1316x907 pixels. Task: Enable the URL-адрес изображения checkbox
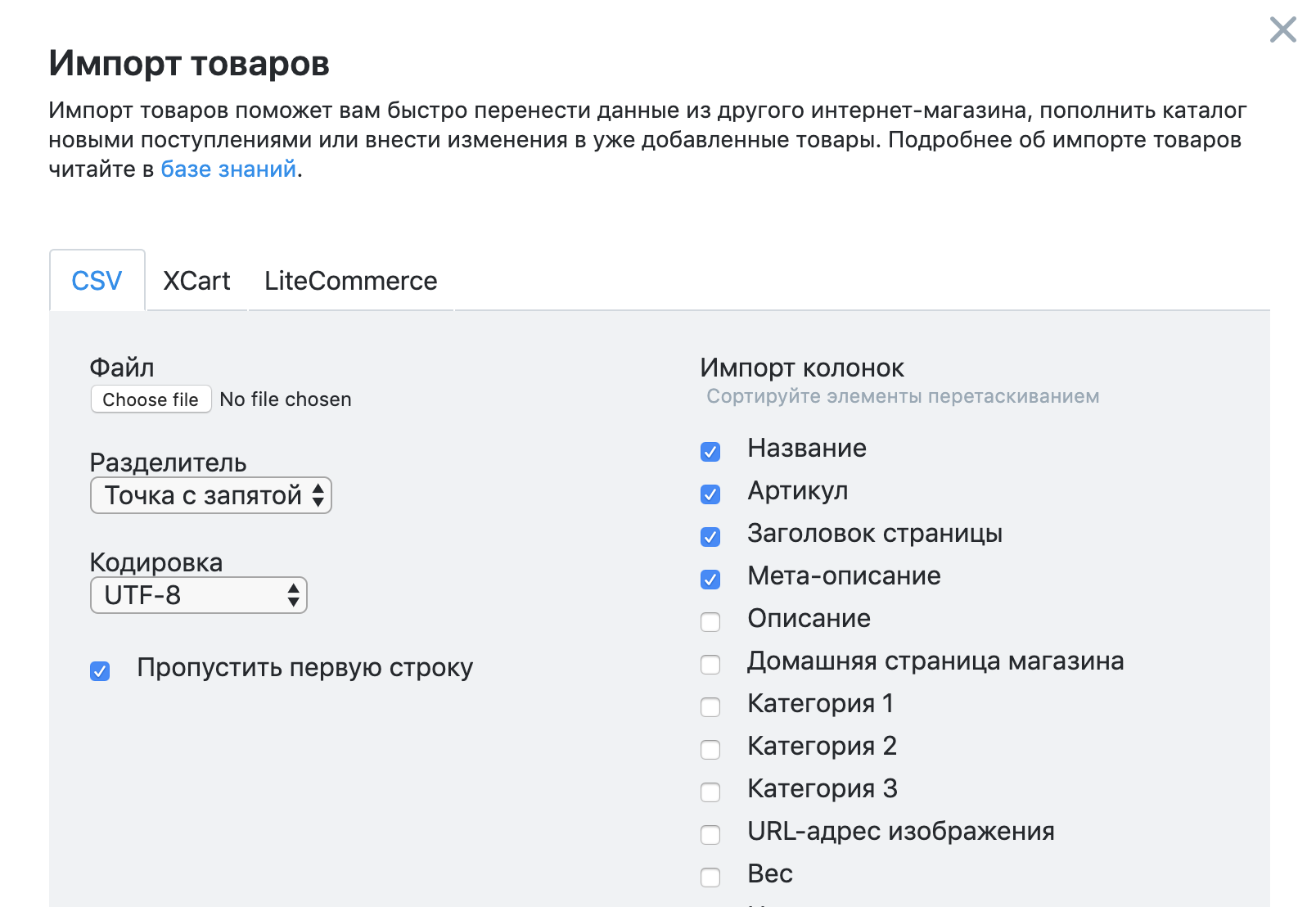pos(710,835)
